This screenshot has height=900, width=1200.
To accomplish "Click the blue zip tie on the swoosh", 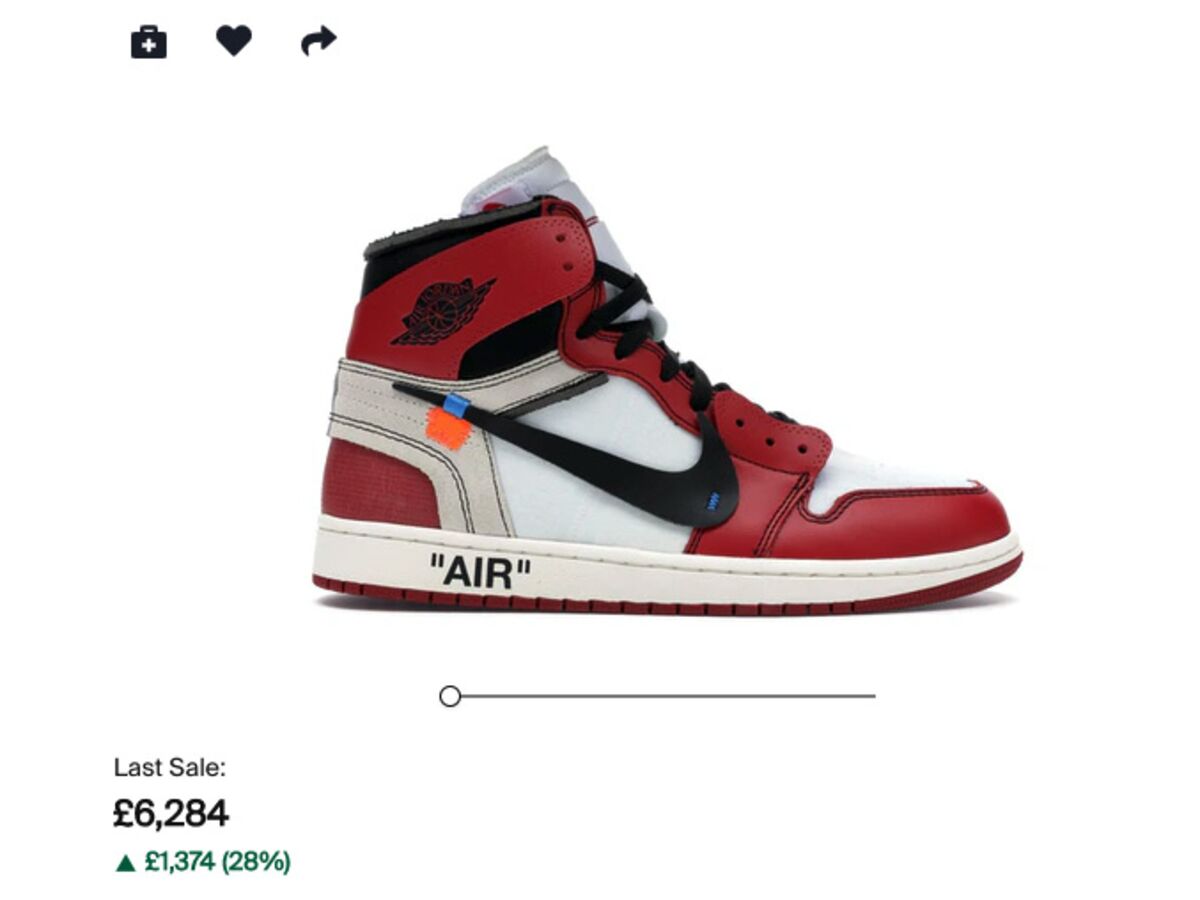I will point(456,405).
